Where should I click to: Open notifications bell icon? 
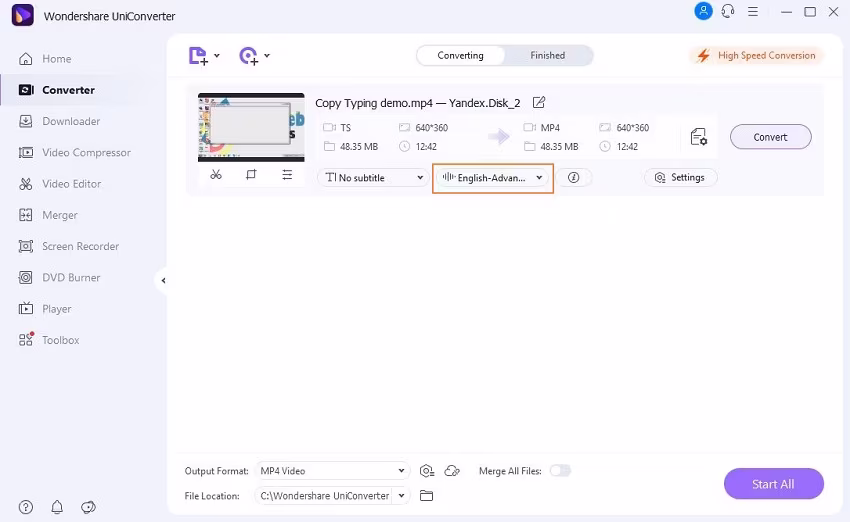tap(57, 507)
